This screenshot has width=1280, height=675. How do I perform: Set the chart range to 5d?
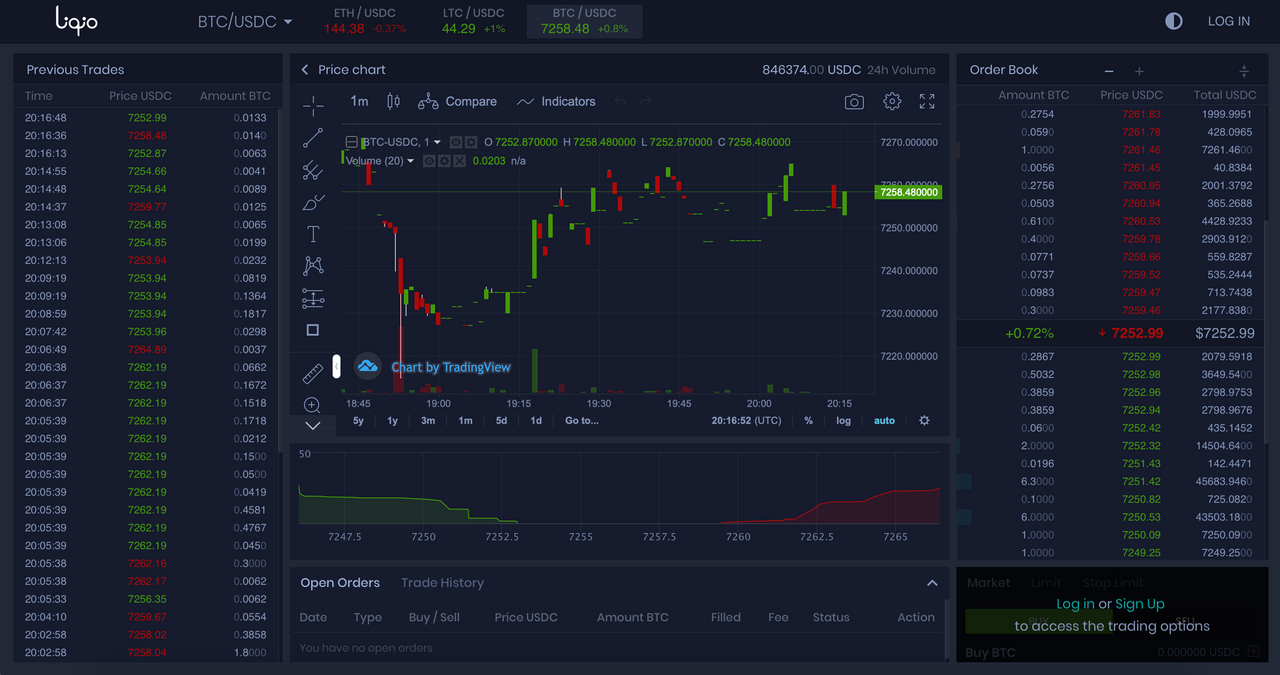[x=502, y=421]
